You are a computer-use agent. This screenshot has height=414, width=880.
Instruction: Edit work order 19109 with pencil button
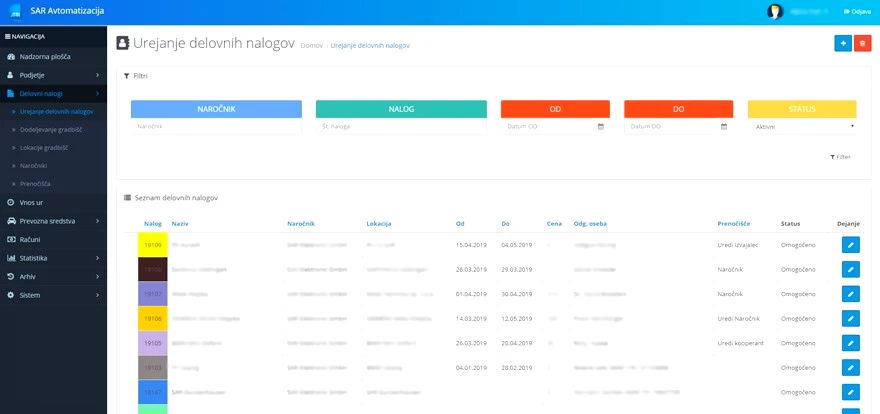(850, 245)
